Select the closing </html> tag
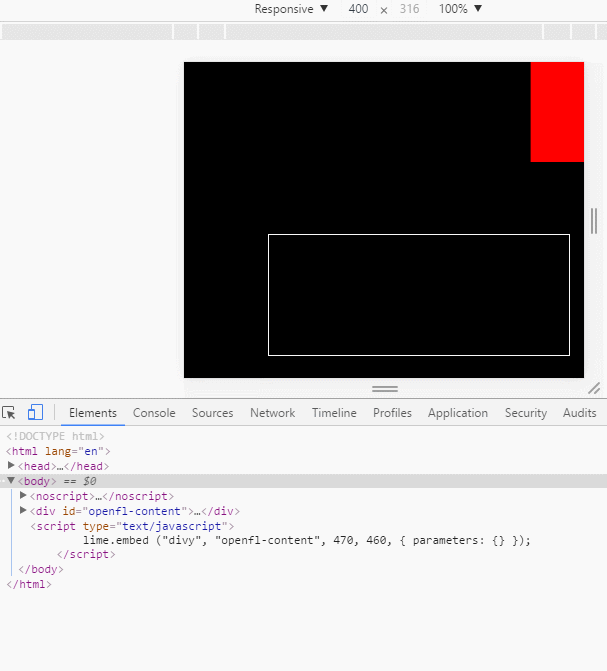607x671 pixels. [29, 584]
